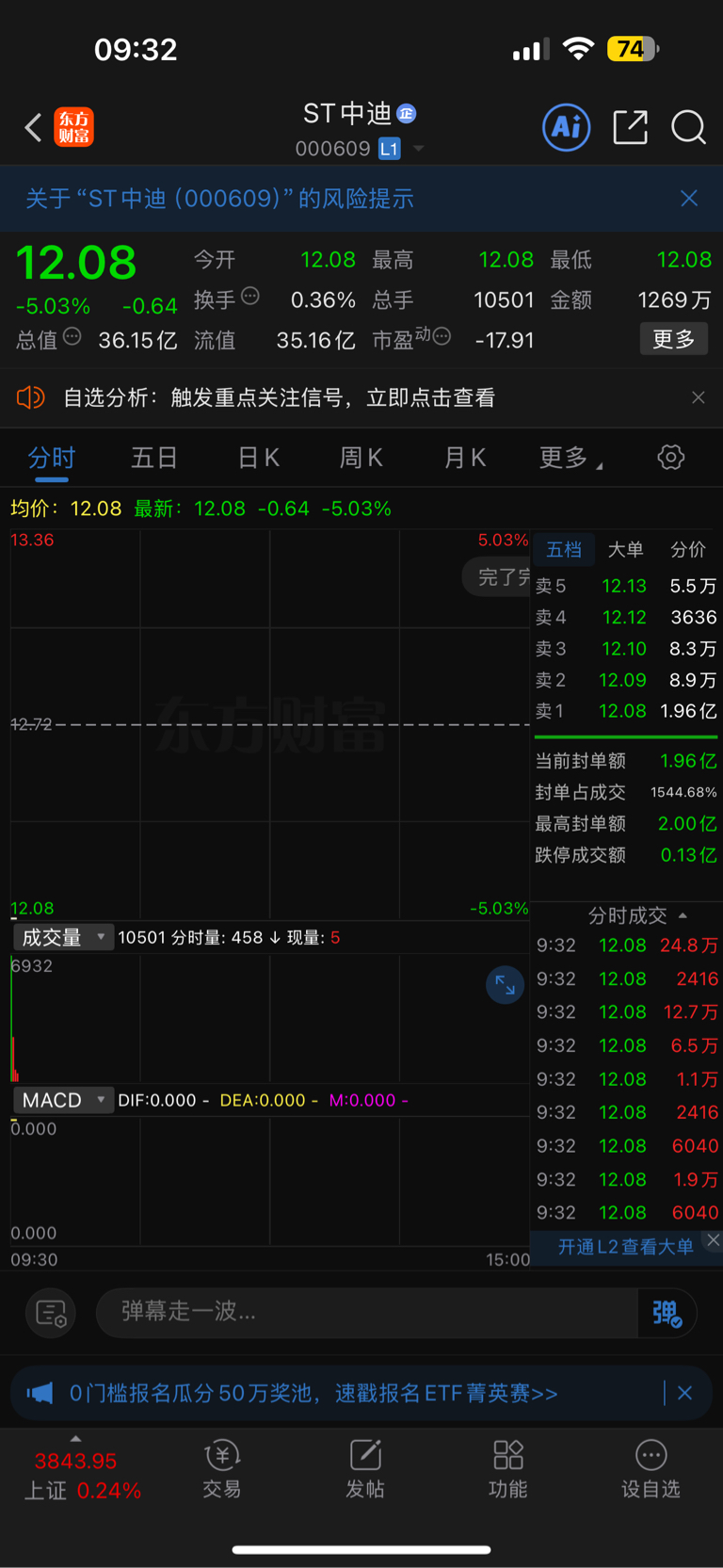Image resolution: width=723 pixels, height=1568 pixels.
Task: Tap the 卖2 row at 12.09
Action: [x=626, y=680]
